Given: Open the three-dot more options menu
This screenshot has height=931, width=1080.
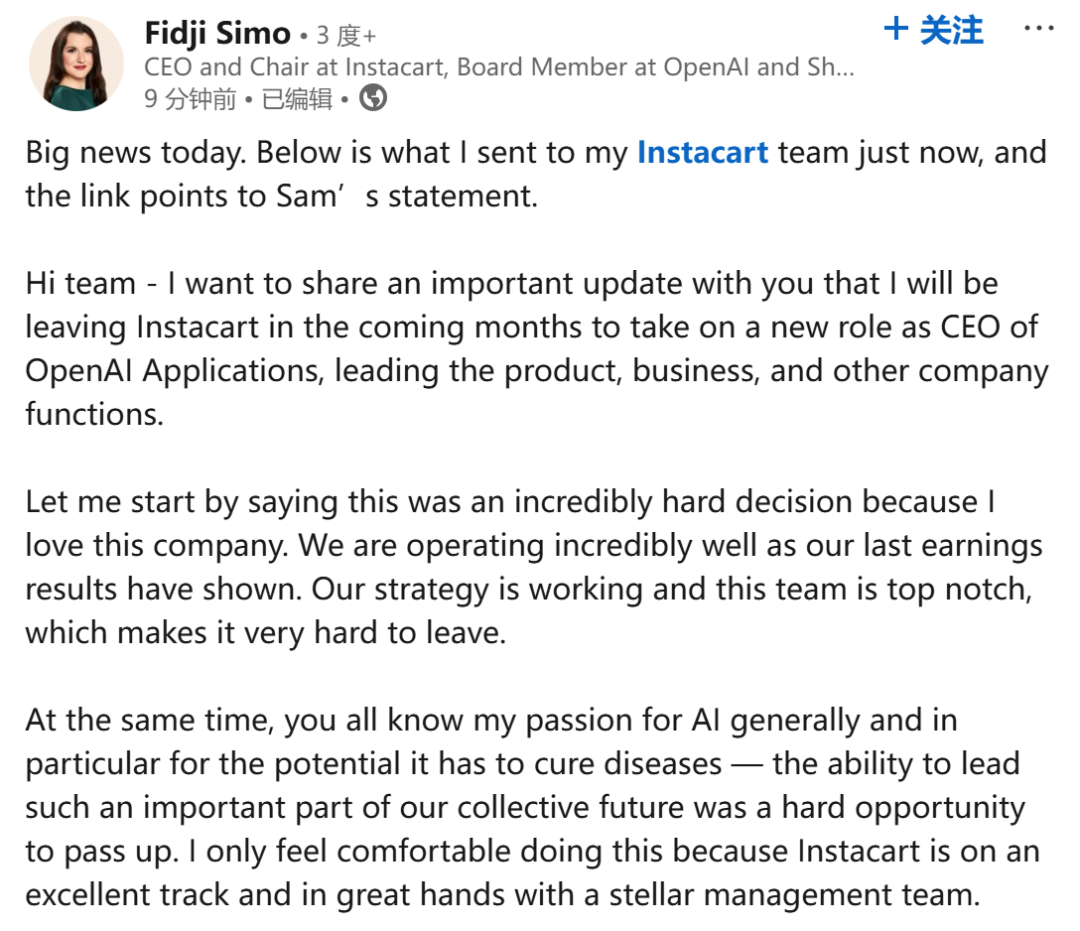Looking at the screenshot, I should click(x=1040, y=31).
